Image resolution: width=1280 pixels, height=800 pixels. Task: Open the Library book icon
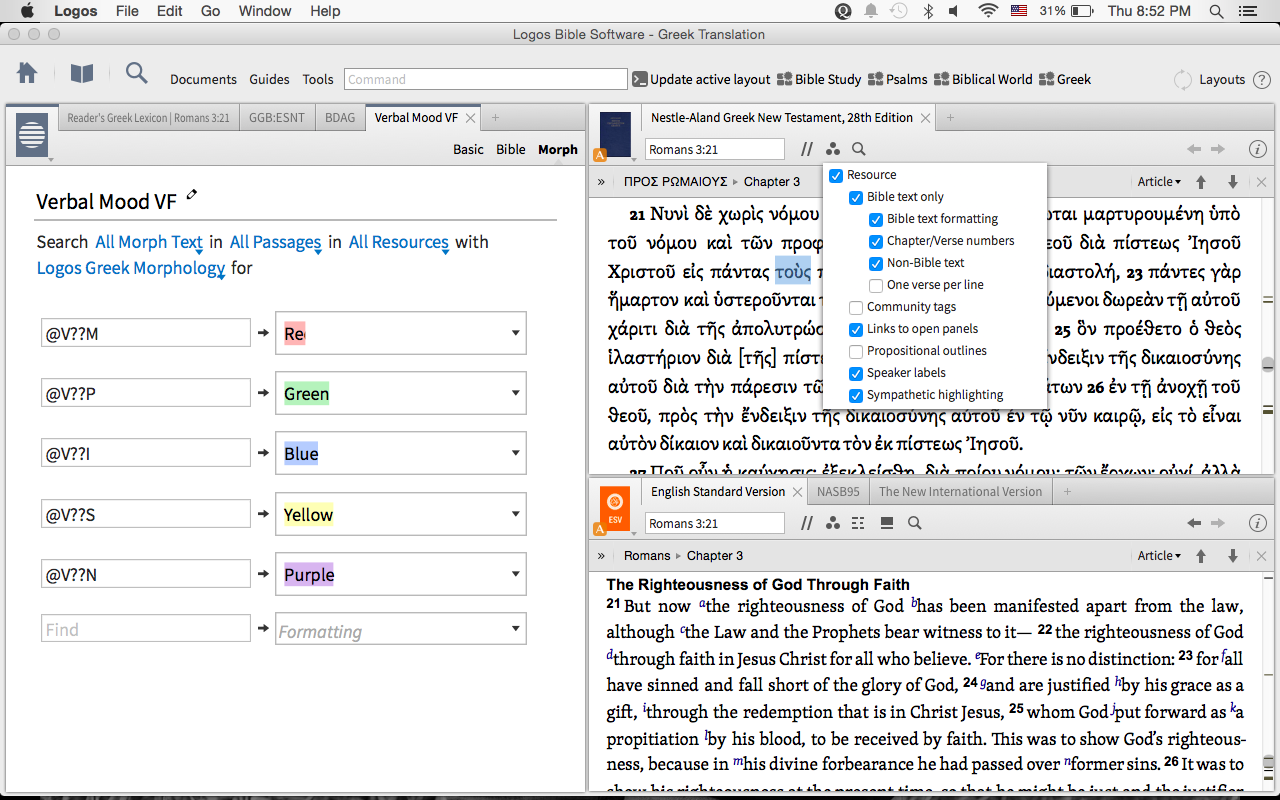(x=81, y=73)
